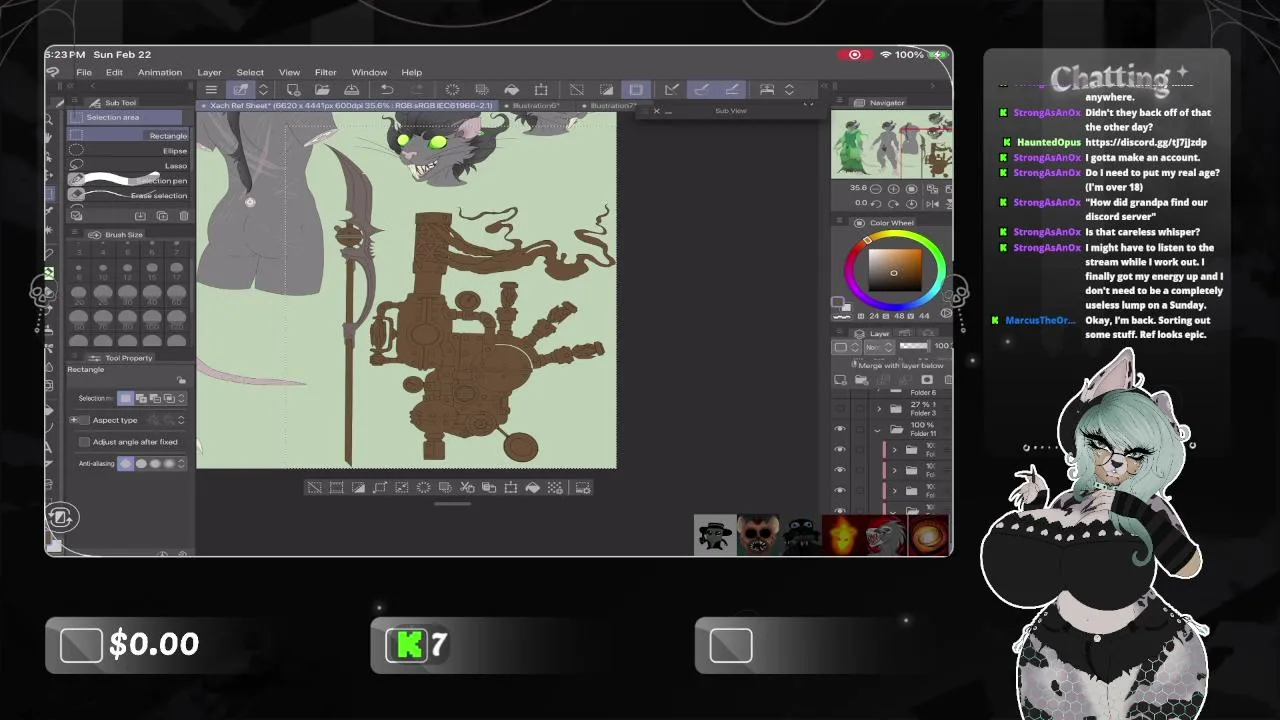1280x720 pixels.
Task: Open the Window menu
Action: tap(369, 72)
